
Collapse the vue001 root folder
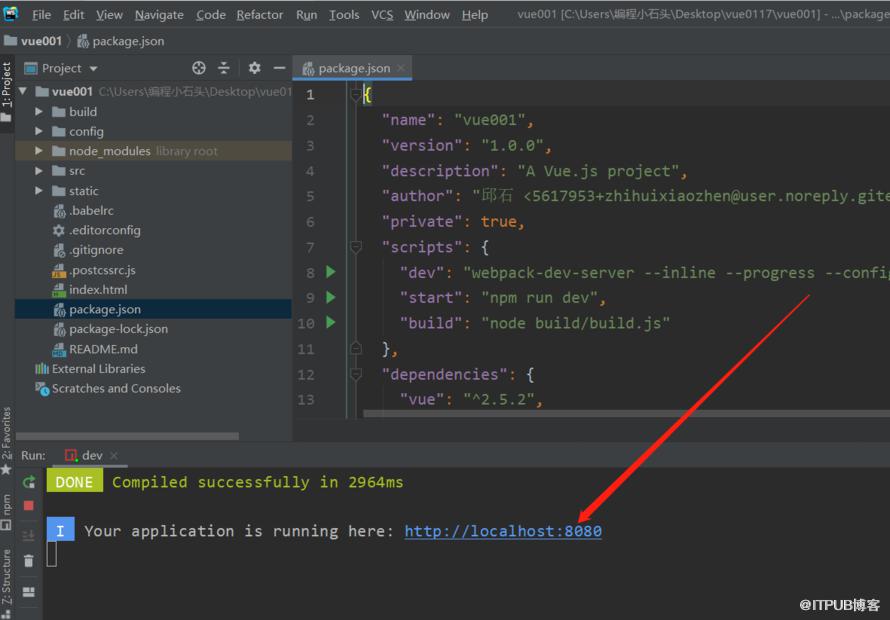click(x=23, y=91)
